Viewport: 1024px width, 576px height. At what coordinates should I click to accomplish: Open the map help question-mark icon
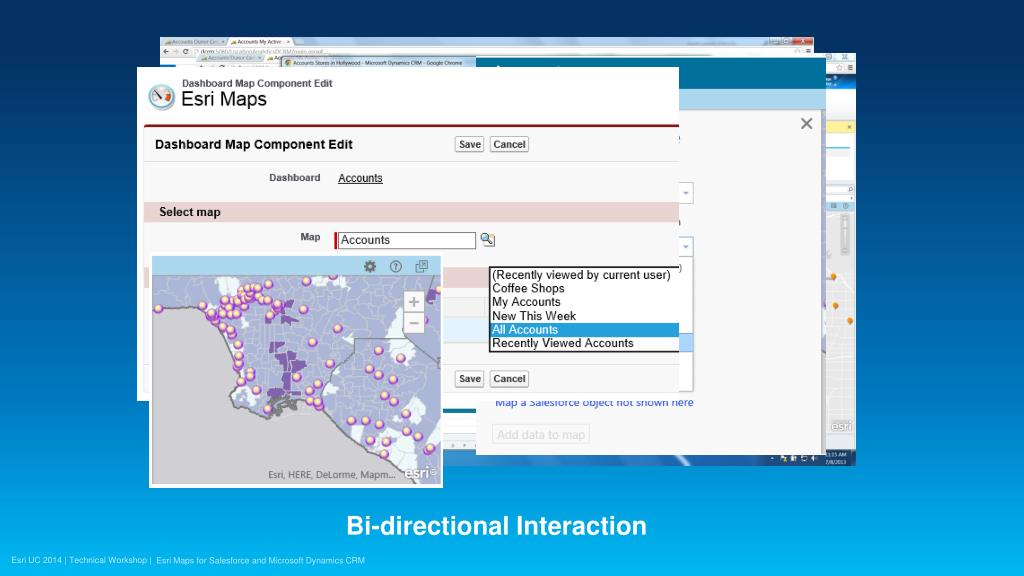pos(396,266)
